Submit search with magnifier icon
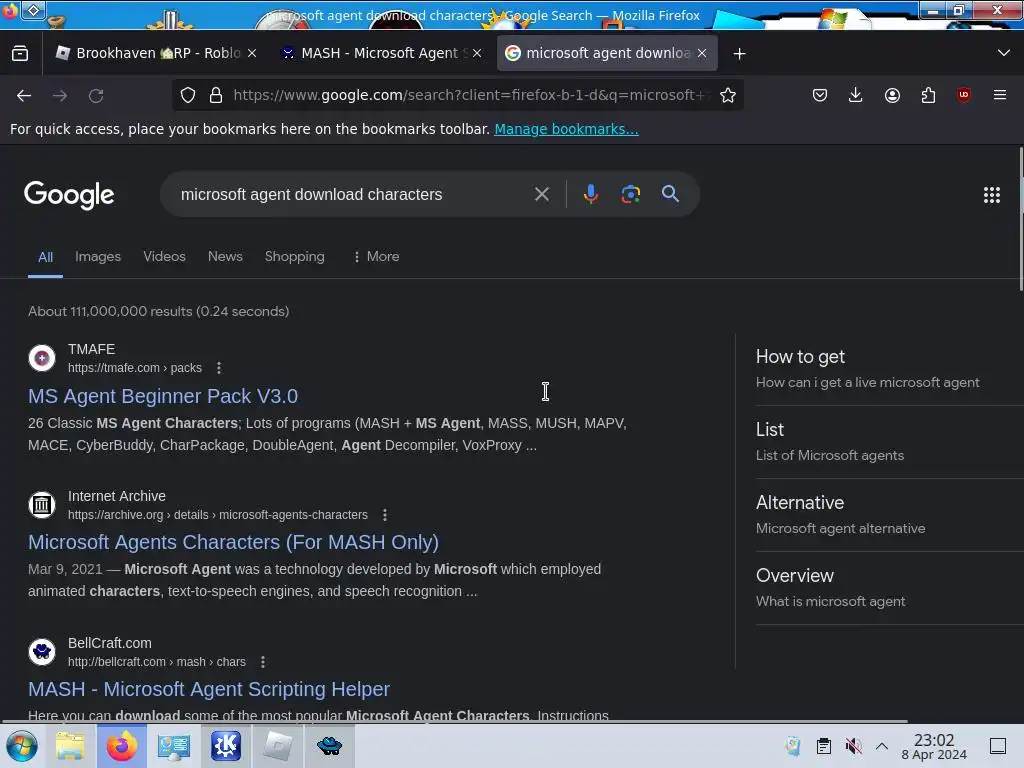Image resolution: width=1024 pixels, height=768 pixels. (670, 194)
